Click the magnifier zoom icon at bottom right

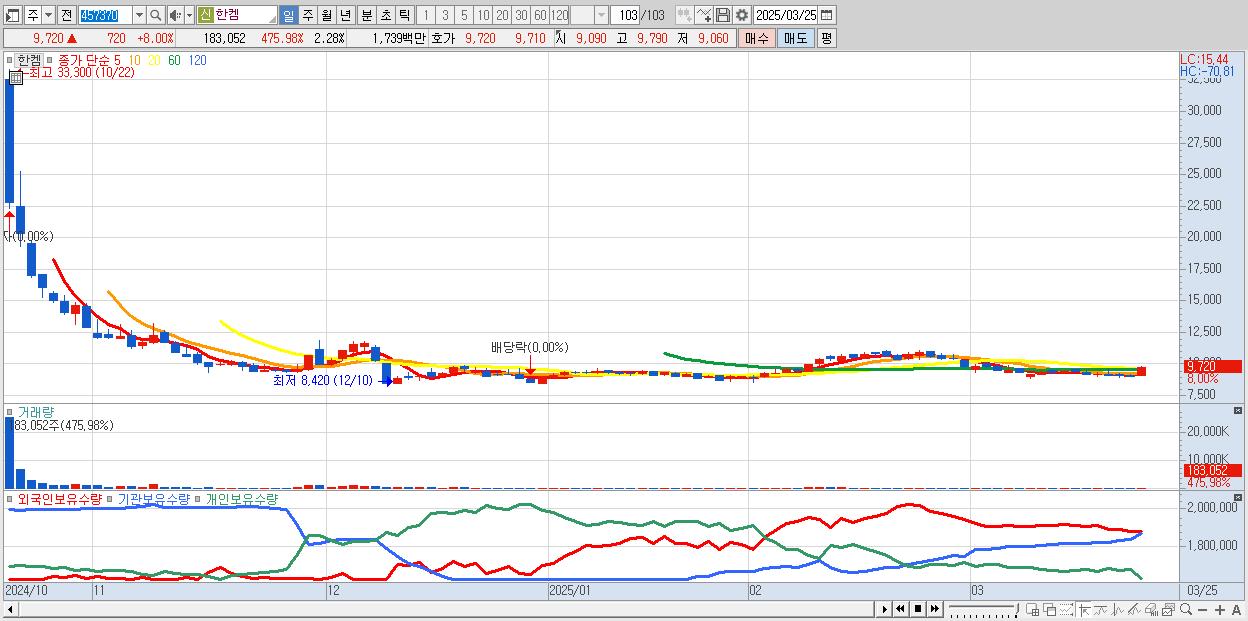click(1186, 609)
